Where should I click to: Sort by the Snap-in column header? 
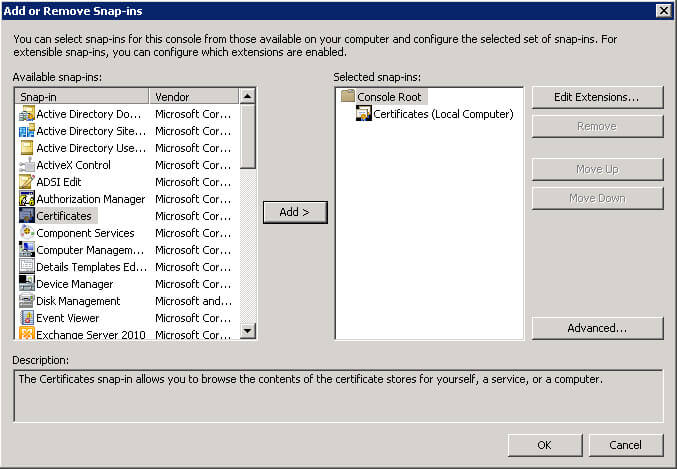[x=82, y=97]
